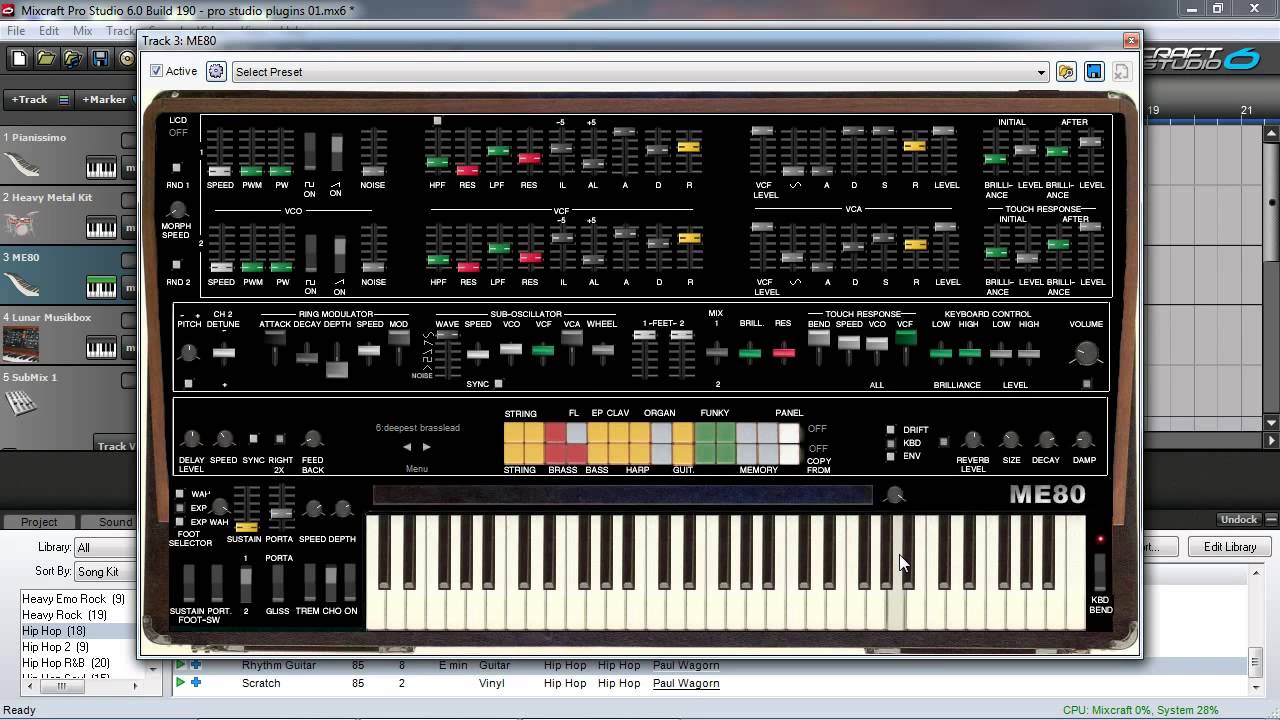Open the Mix menu
1280x720 pixels.
83,31
